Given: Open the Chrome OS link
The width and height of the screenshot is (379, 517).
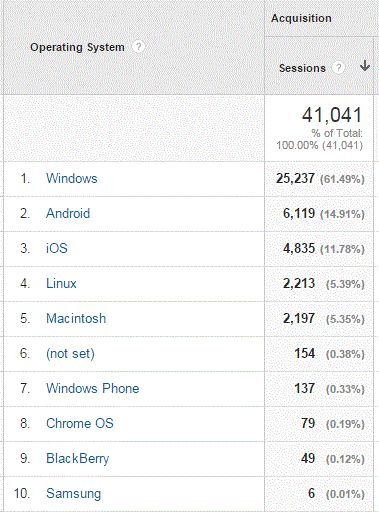Looking at the screenshot, I should [80, 423].
